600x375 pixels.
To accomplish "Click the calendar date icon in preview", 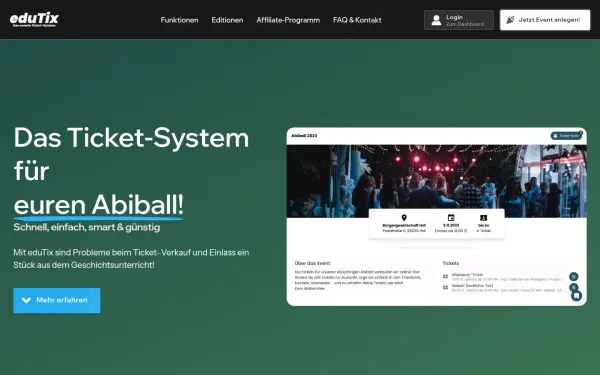I will [451, 218].
